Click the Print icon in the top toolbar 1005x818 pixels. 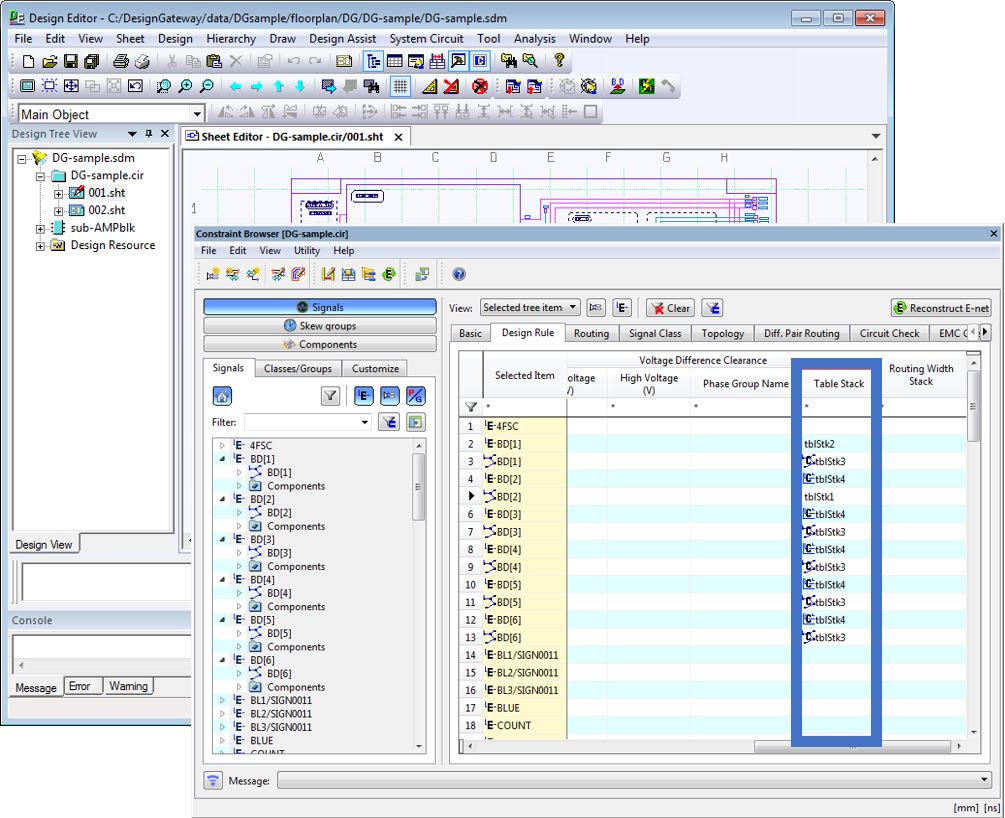122,61
